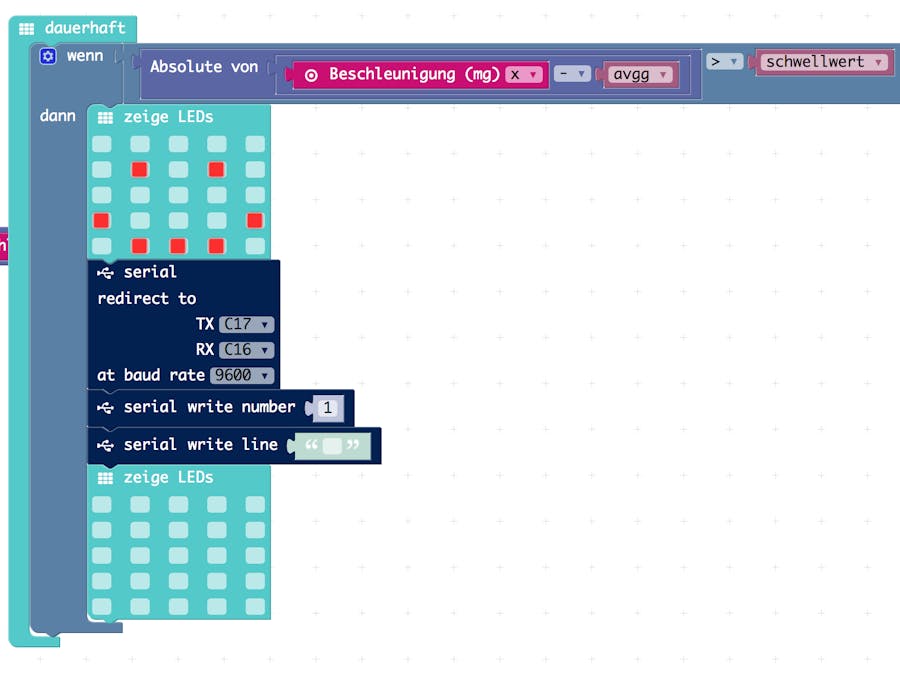Click the grid icon on the first zeige LEDs block

click(x=105, y=118)
